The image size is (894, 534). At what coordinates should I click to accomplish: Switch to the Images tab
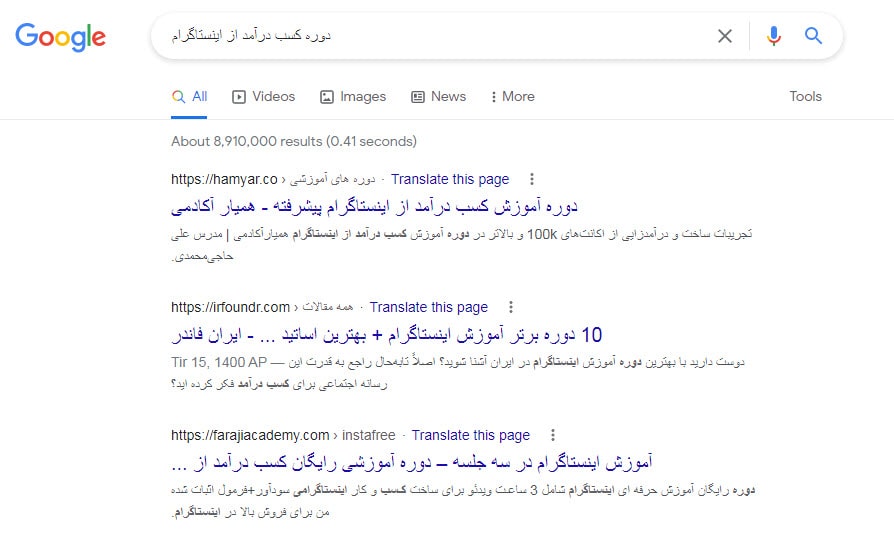pyautogui.click(x=353, y=96)
